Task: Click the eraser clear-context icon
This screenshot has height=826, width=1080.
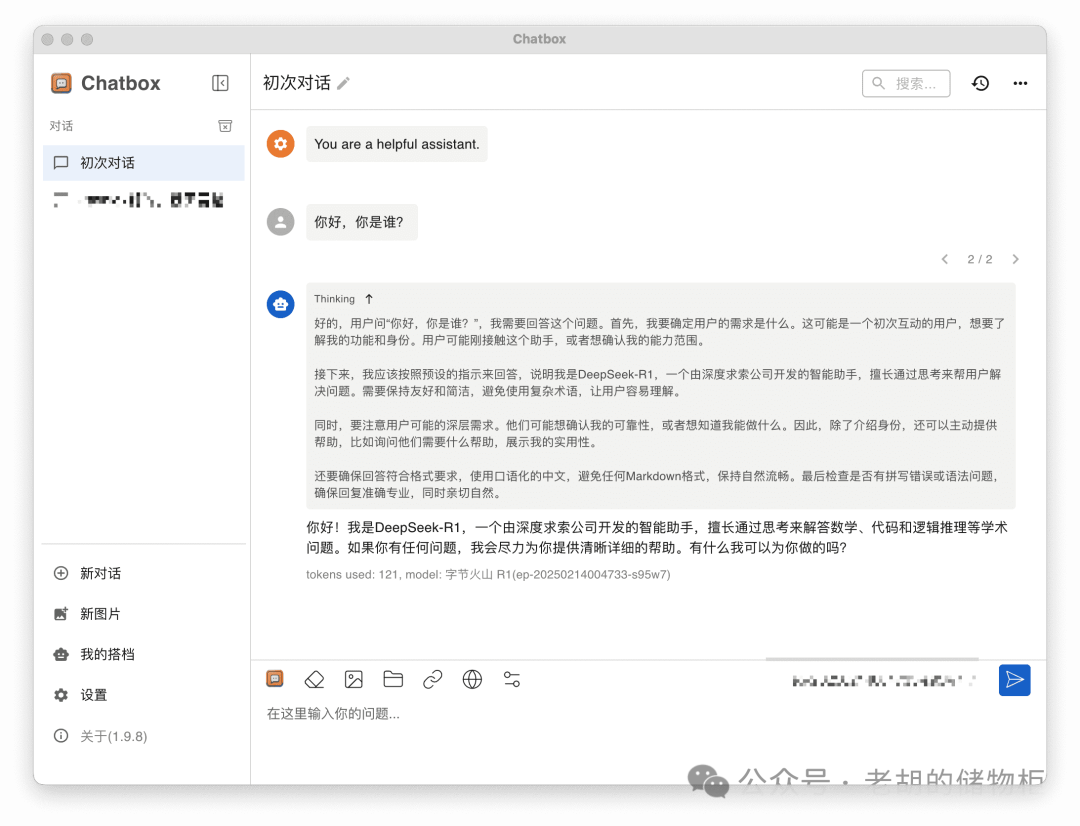Action: [314, 679]
